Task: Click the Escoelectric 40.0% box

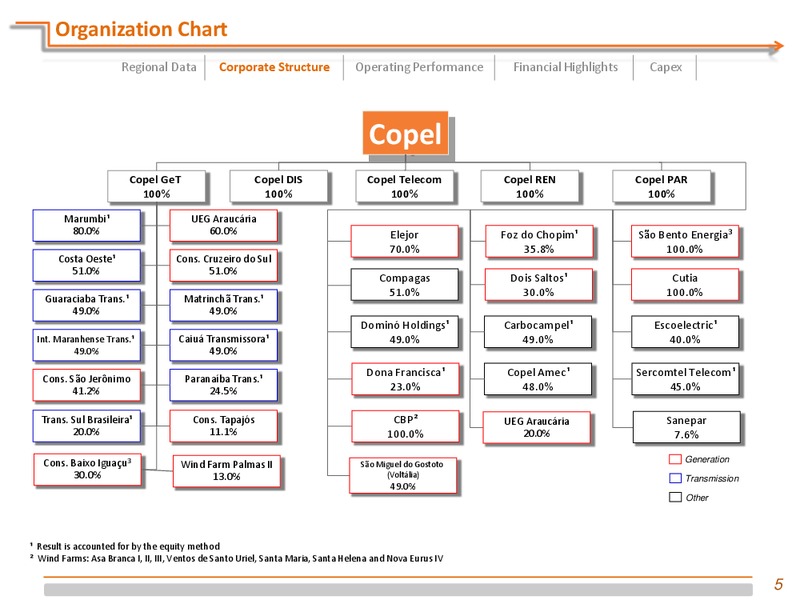Action: tap(685, 332)
